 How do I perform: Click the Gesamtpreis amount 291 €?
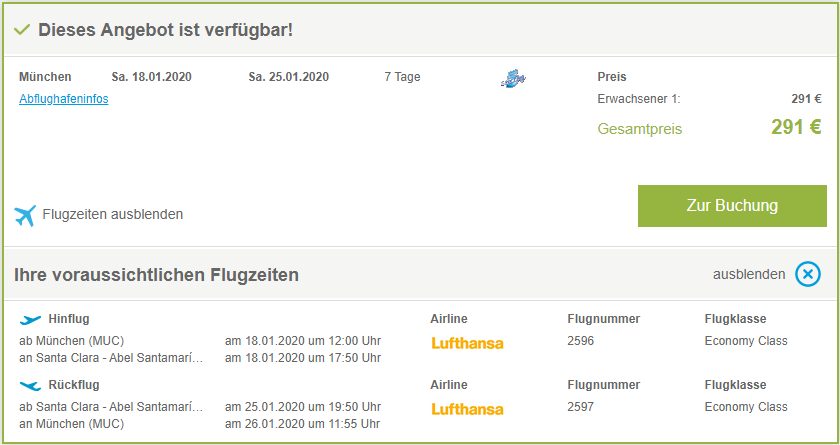pyautogui.click(x=796, y=128)
